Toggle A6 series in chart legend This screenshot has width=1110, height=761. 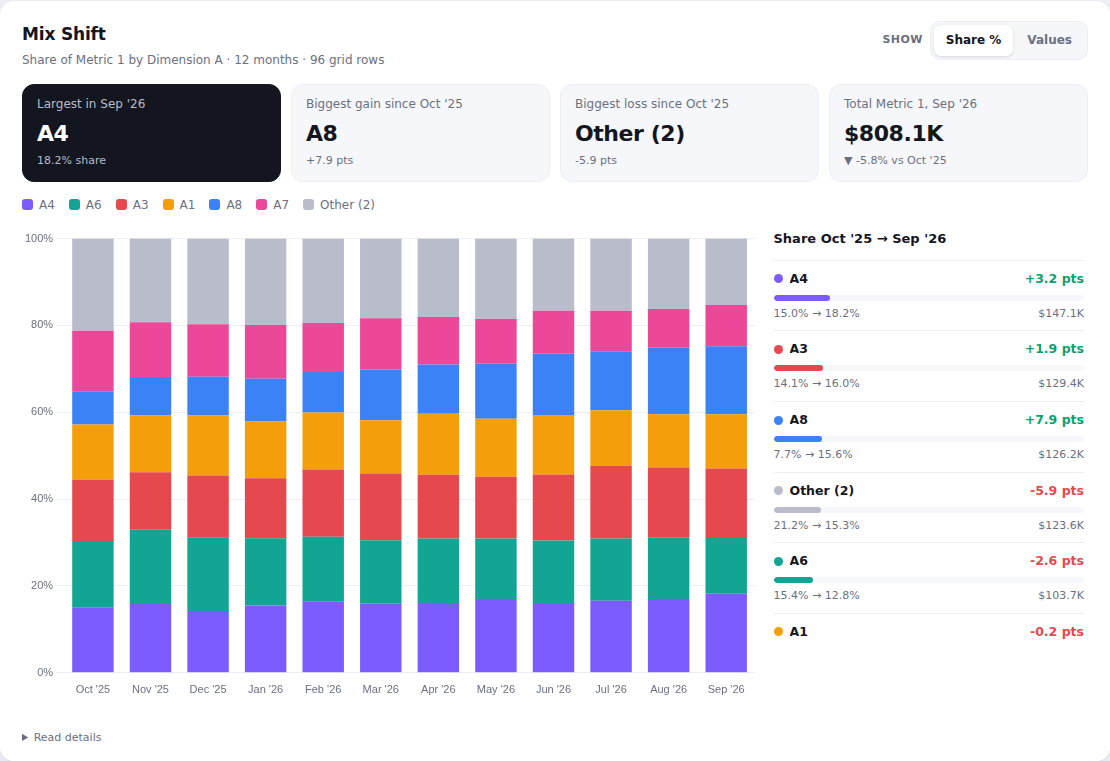coord(85,205)
